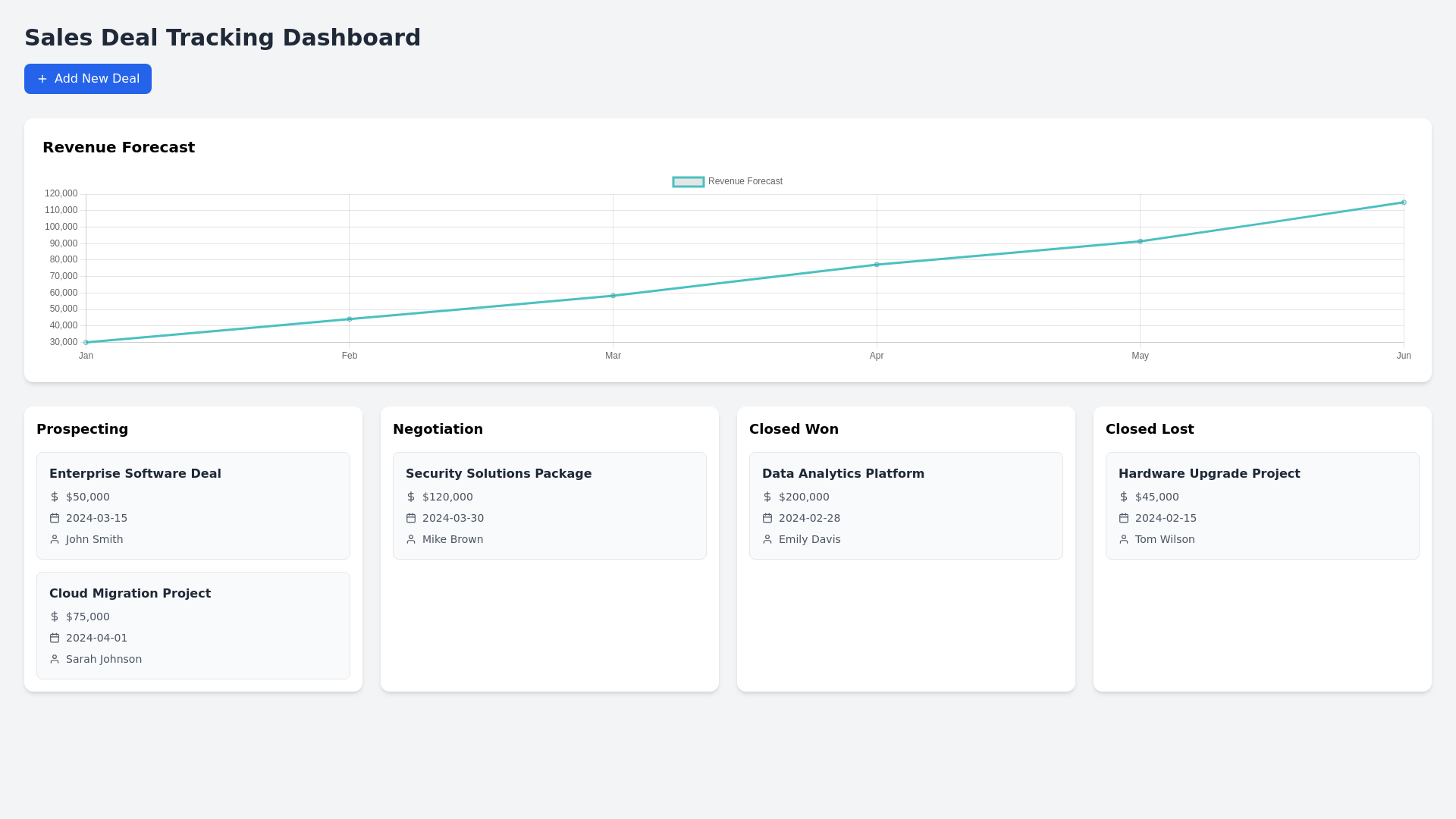
Task: Click the Apr data point on chart
Action: (877, 265)
